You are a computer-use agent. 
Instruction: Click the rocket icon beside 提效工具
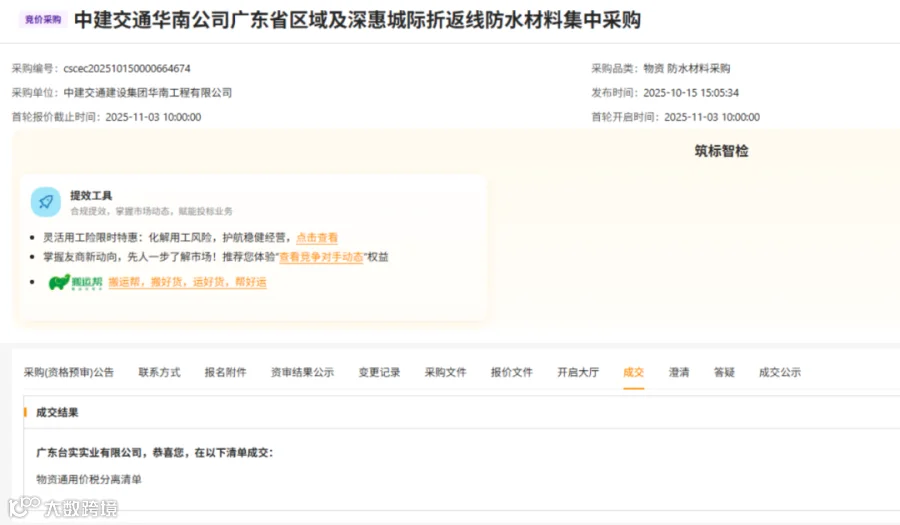coord(45,201)
